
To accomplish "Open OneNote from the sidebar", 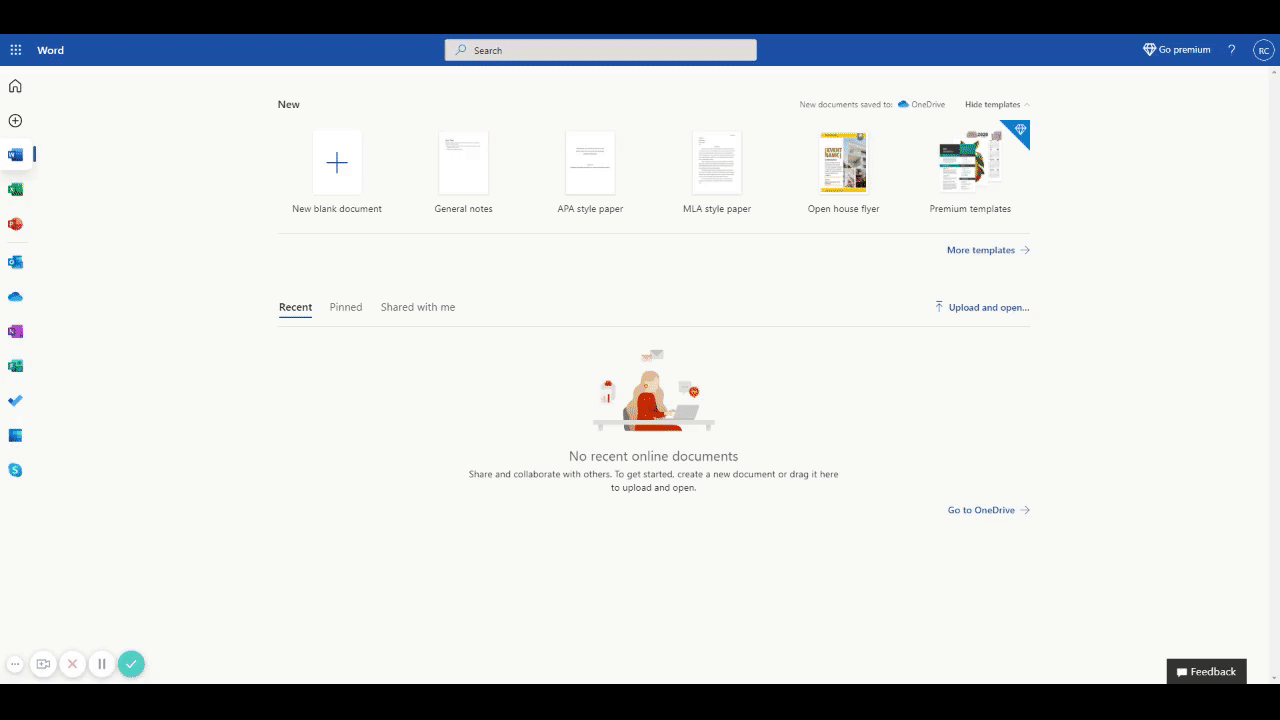I will coord(15,331).
